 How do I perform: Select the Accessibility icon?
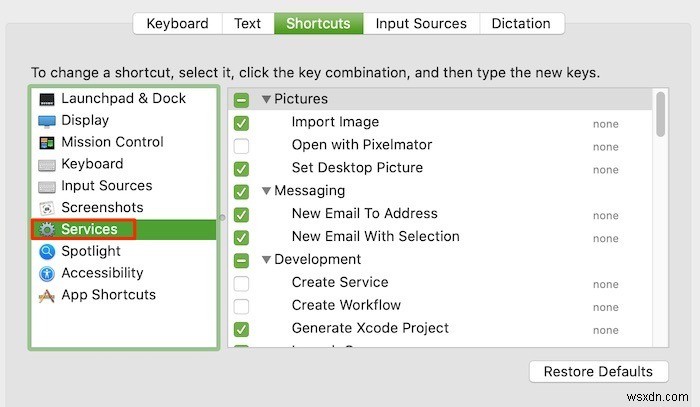(x=47, y=274)
